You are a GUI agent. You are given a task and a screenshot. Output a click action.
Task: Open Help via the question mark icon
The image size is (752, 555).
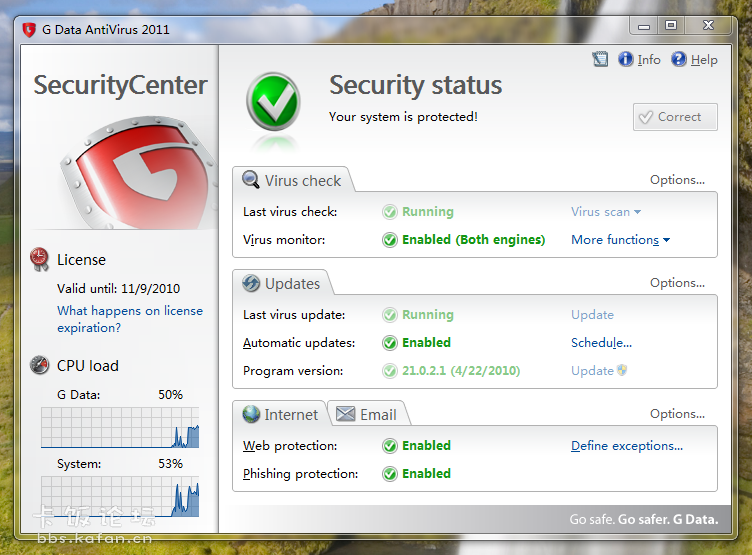click(679, 60)
